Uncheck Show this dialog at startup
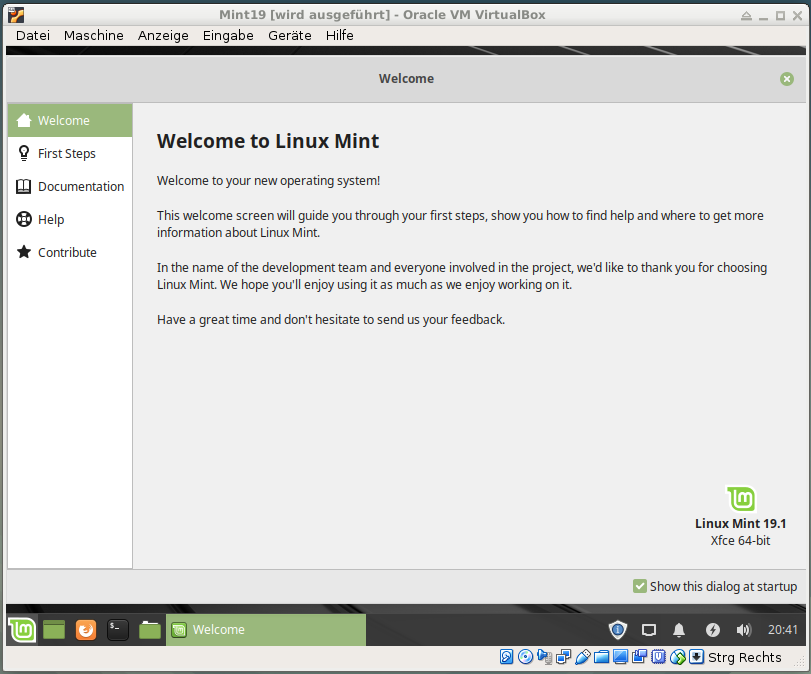The width and height of the screenshot is (811, 674). point(639,586)
